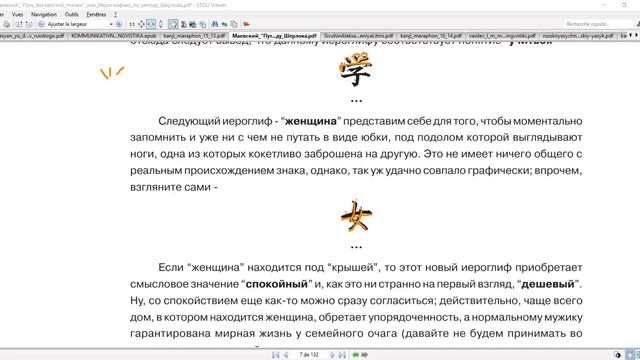Switch to the KOMMUNIKATIVN...NGVISTIKA.epub tab
Image resolution: width=640 pixels, height=360 pixels.
coord(113,36)
